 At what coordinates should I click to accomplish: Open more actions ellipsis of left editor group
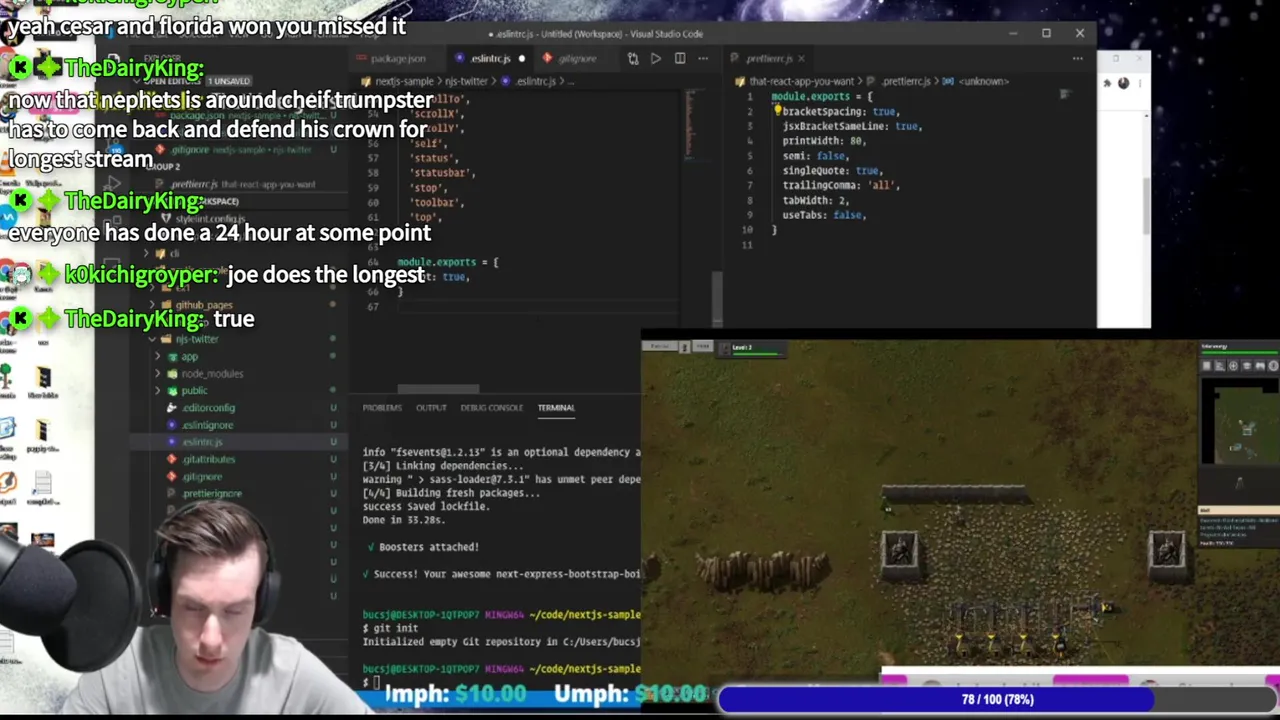[x=703, y=59]
